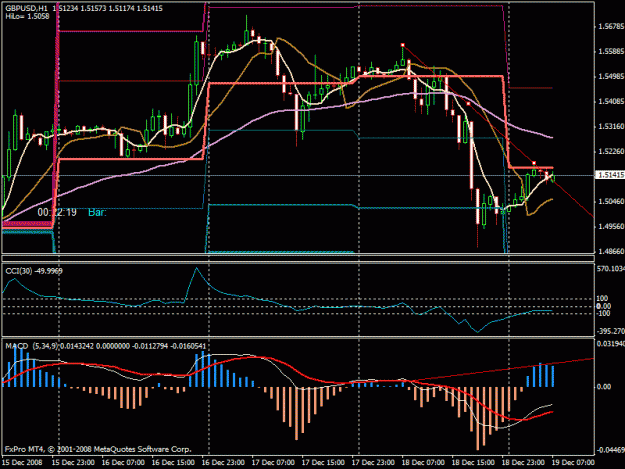
Task: Click the -395.270 CCI scale value
Action: click(x=611, y=331)
